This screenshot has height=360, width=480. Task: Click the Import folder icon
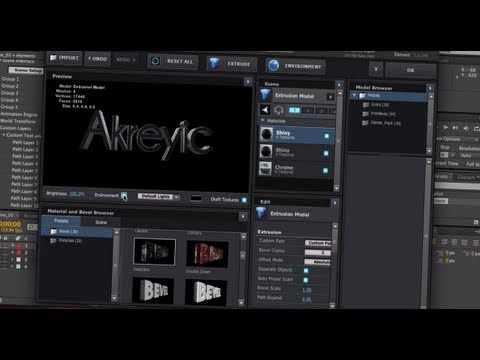53,58
